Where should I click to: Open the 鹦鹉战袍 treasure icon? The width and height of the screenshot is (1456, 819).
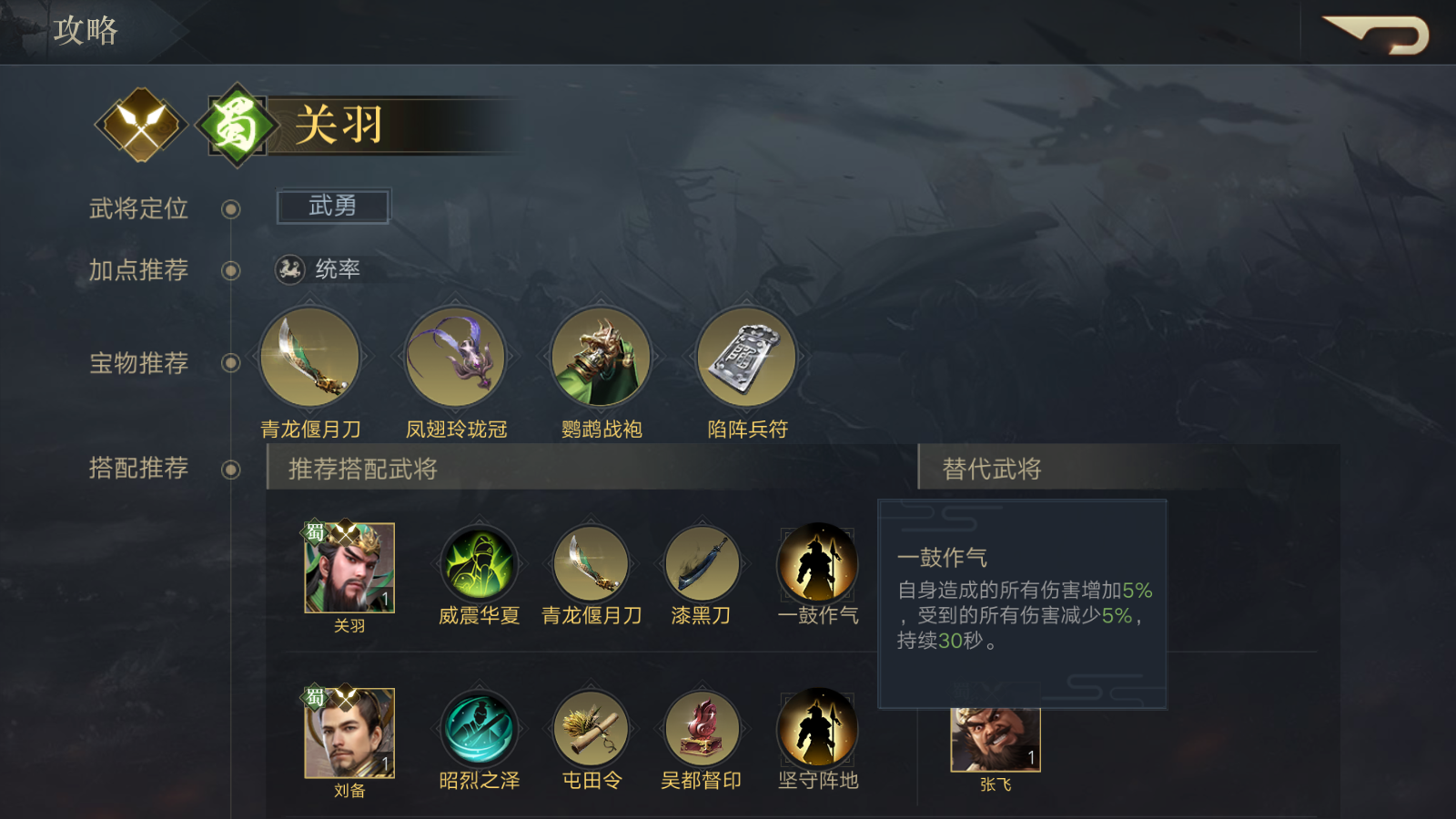pos(601,357)
